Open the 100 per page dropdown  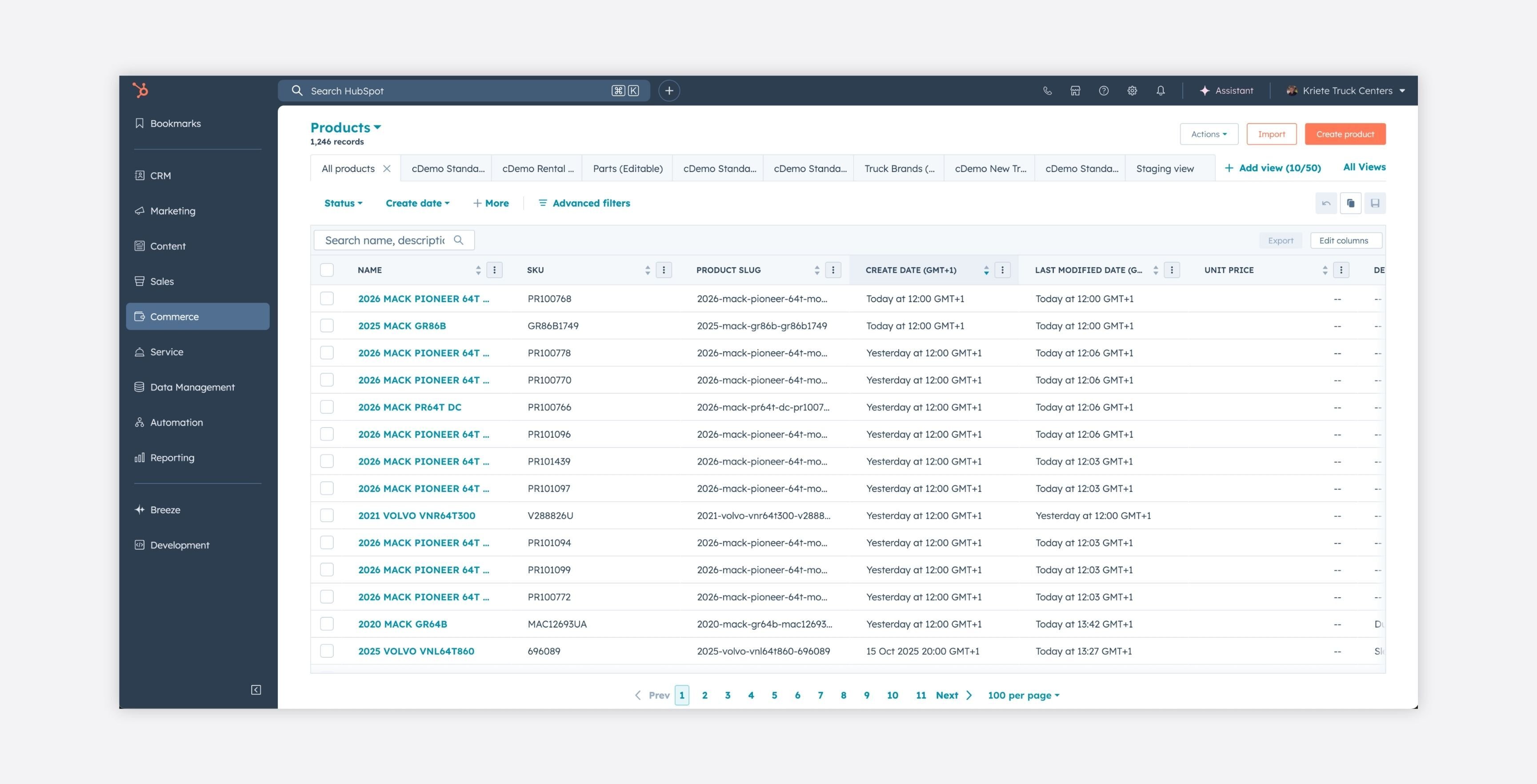(x=1023, y=695)
